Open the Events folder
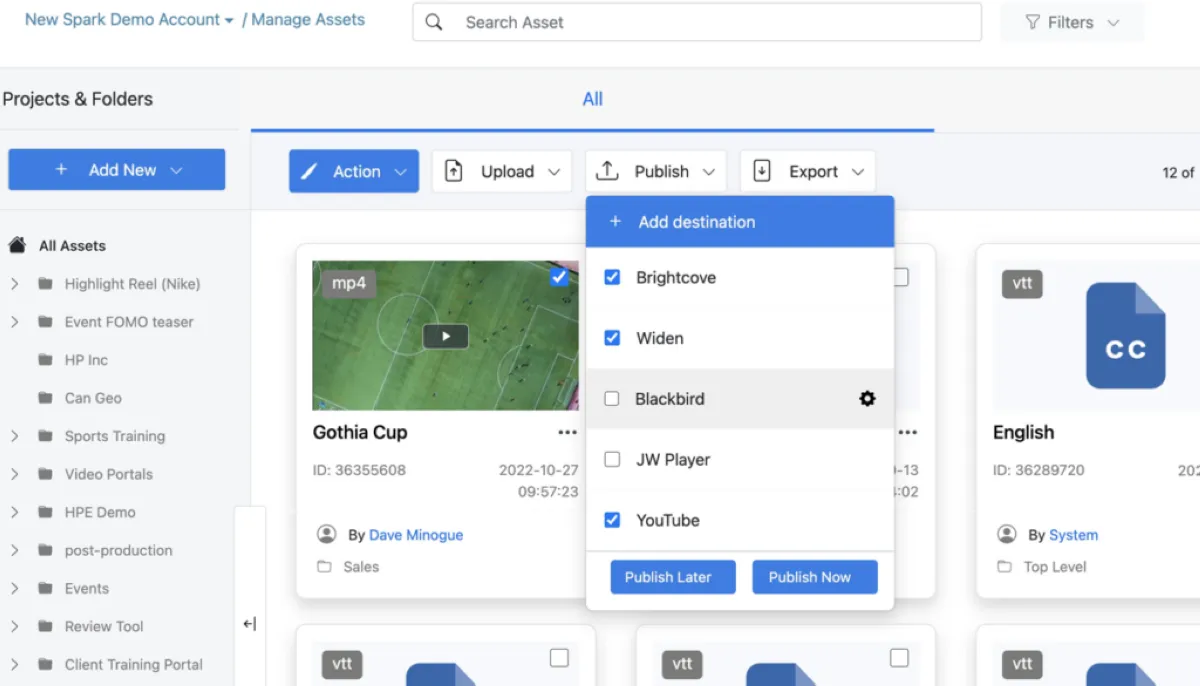Viewport: 1200px width, 686px height. pyautogui.click(x=87, y=588)
